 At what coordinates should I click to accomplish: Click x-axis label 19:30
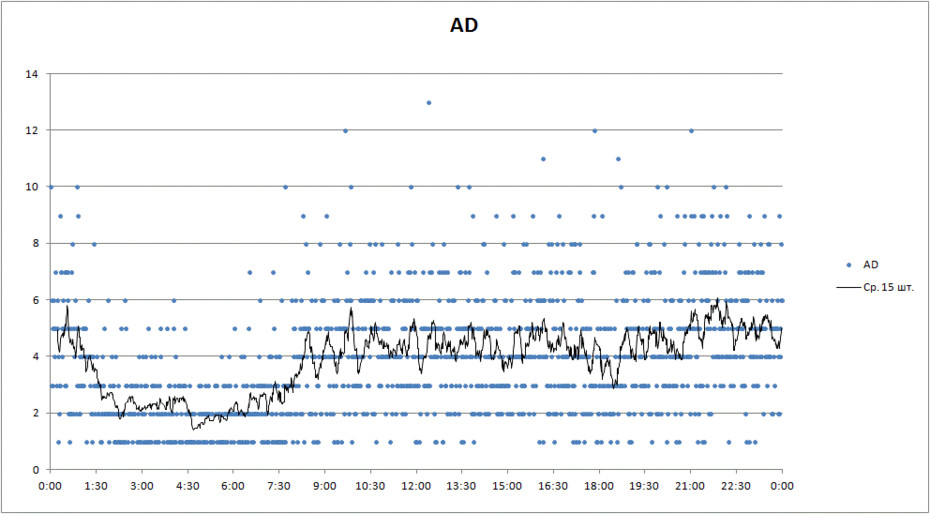(x=645, y=486)
